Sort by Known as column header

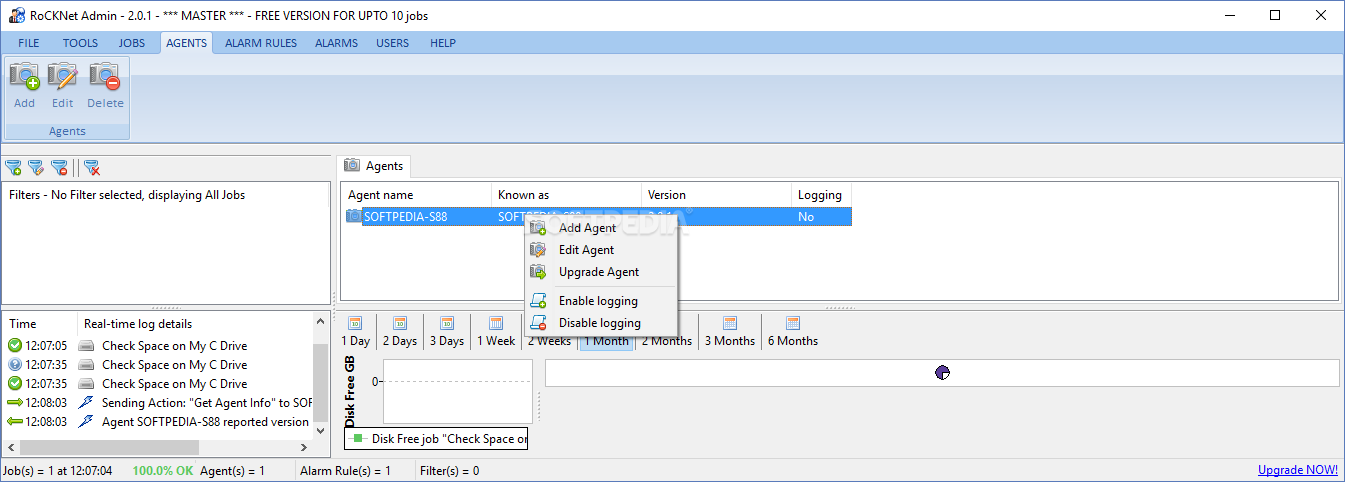(x=566, y=195)
